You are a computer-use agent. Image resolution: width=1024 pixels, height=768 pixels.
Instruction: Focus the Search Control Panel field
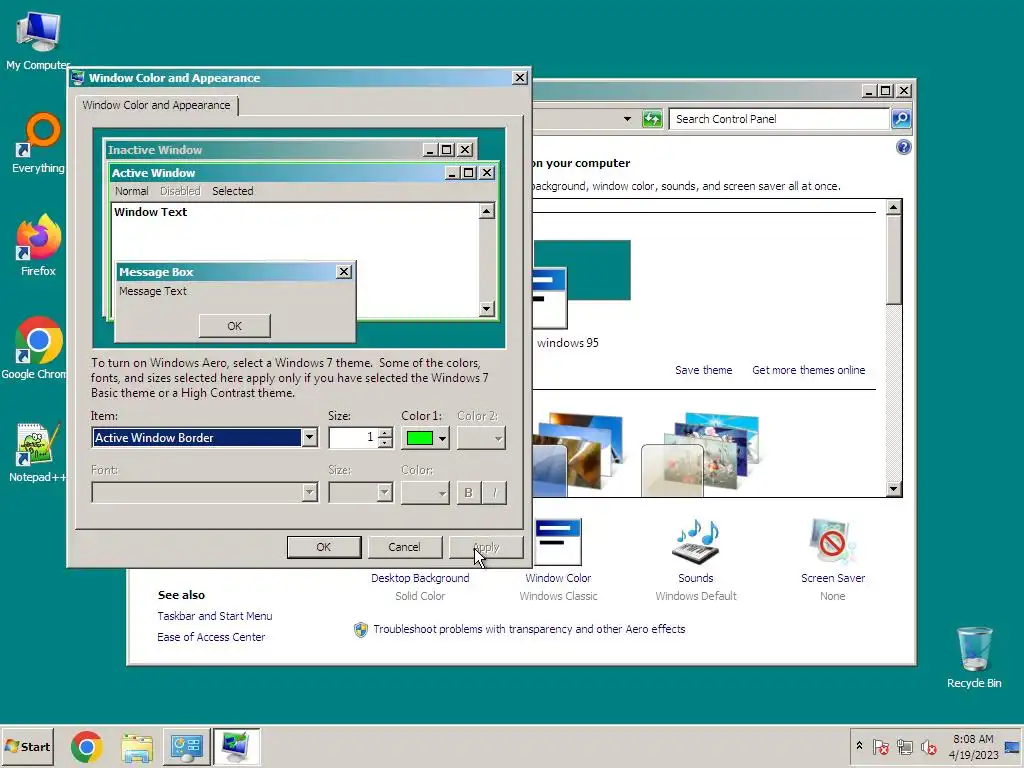pyautogui.click(x=780, y=119)
